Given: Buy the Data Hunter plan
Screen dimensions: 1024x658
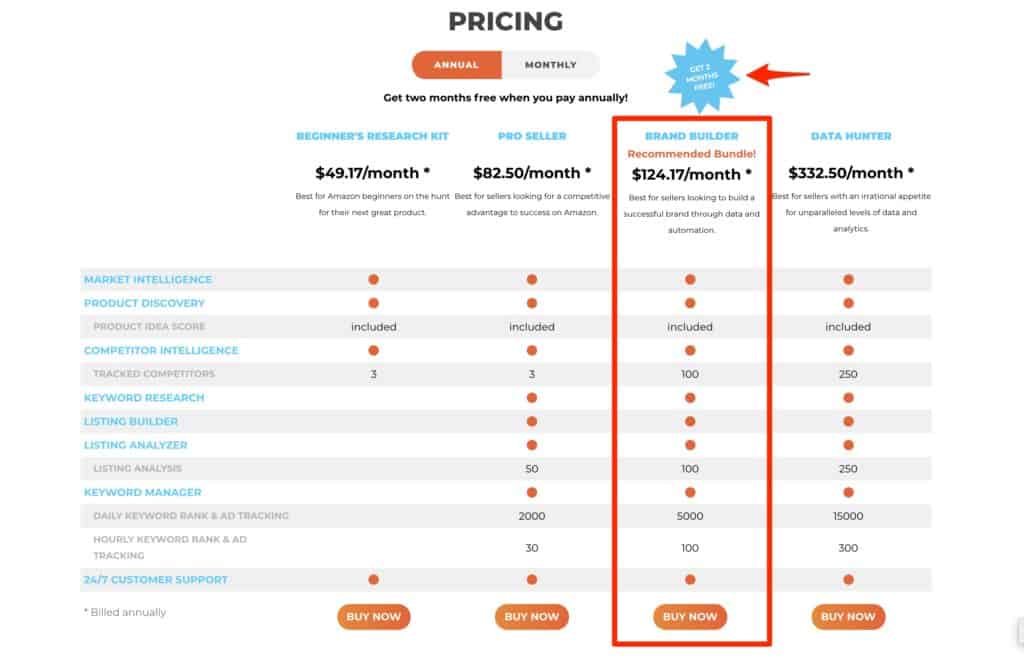Looking at the screenshot, I should [x=848, y=616].
